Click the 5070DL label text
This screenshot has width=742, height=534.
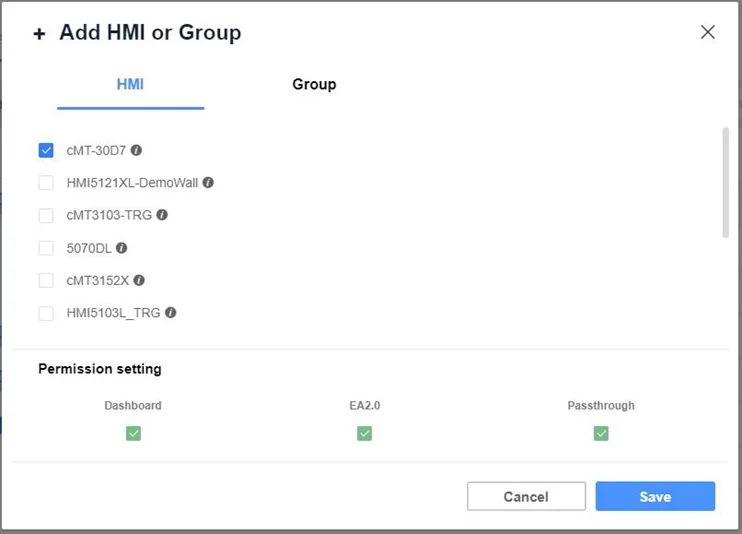coord(89,248)
